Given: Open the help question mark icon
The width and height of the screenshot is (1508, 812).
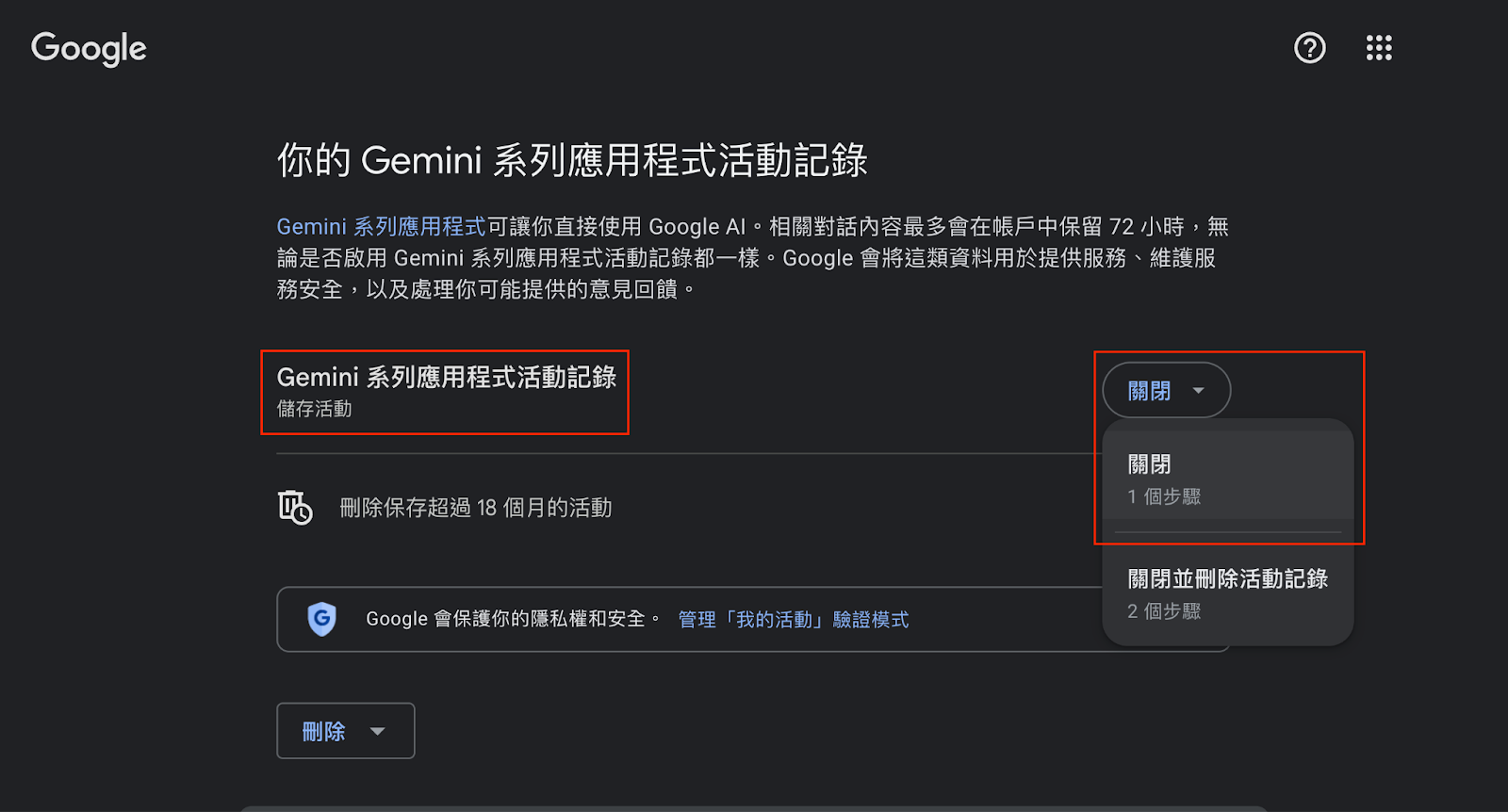Looking at the screenshot, I should [x=1309, y=48].
